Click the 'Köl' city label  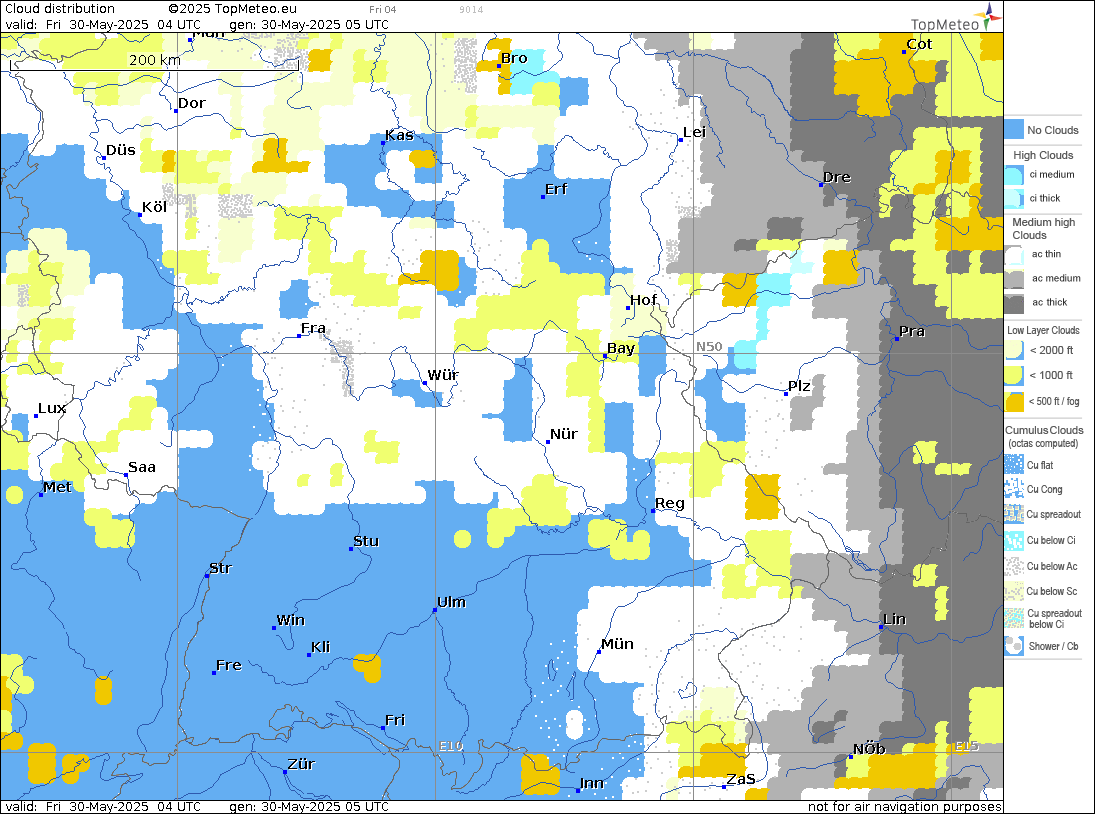154,207
